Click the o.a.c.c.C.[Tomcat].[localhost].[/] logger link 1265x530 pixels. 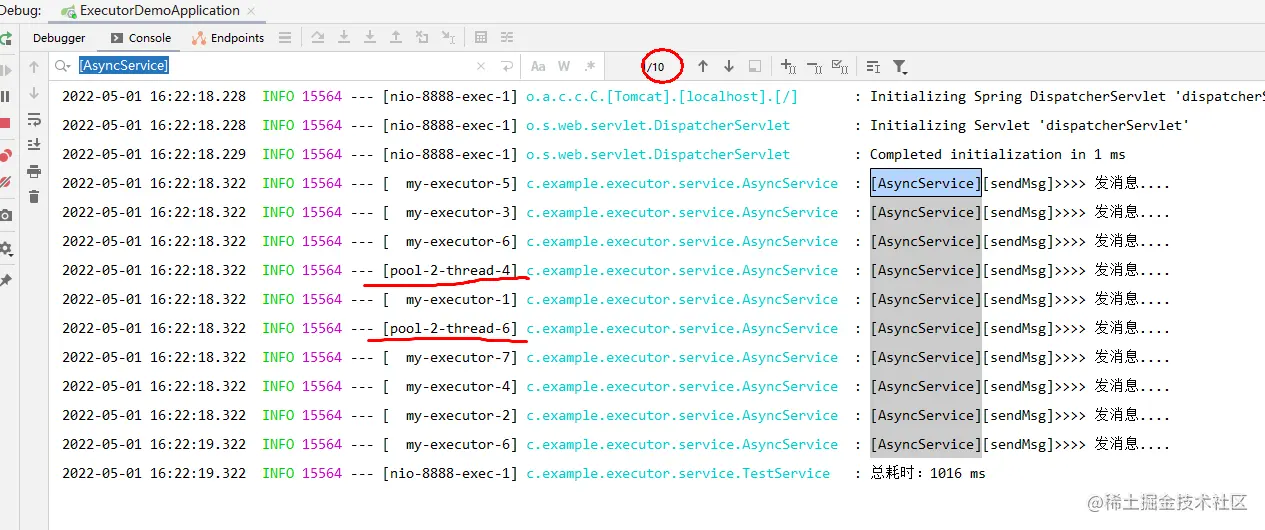[662, 96]
